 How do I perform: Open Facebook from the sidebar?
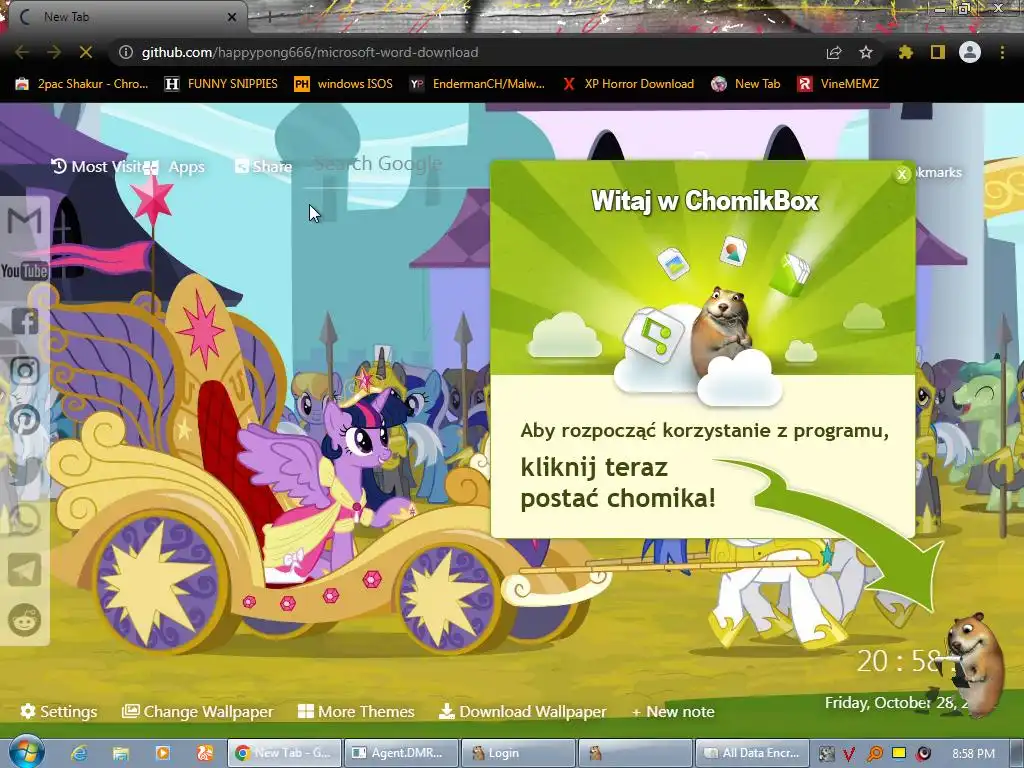pyautogui.click(x=25, y=321)
